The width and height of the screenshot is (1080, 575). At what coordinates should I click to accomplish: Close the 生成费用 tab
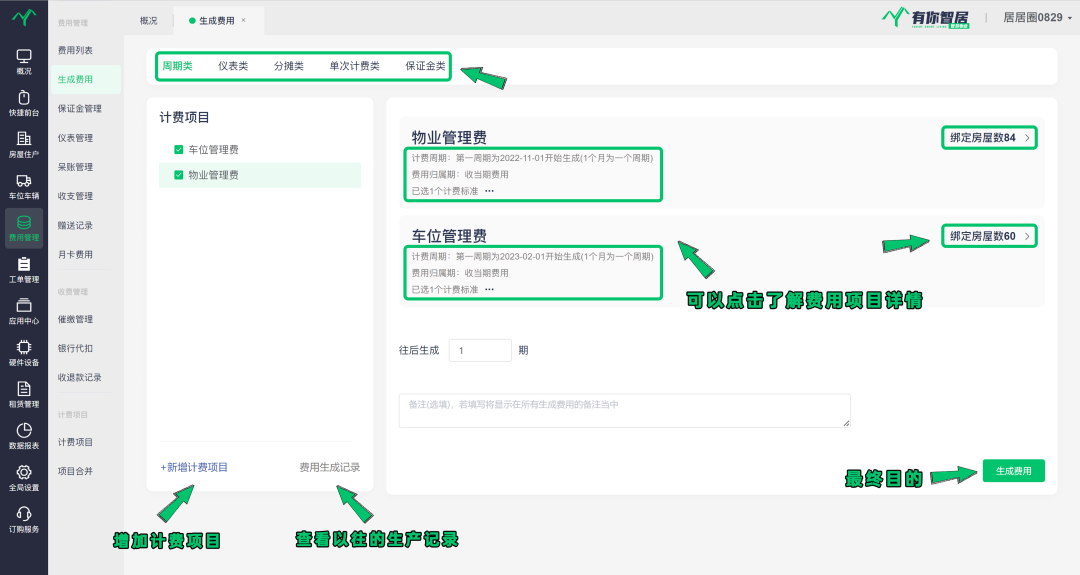(243, 20)
